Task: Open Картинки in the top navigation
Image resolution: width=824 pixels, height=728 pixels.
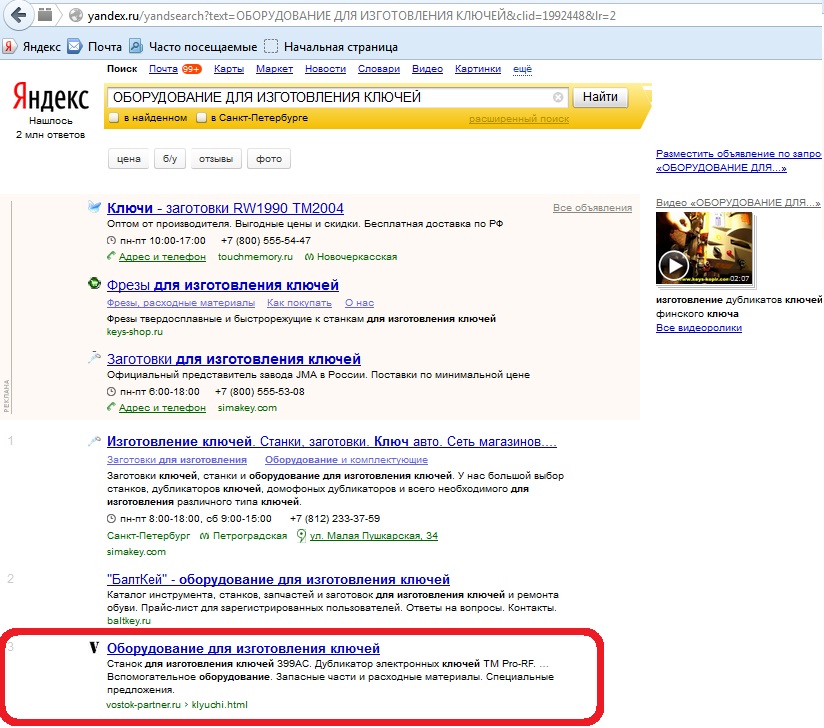Action: click(478, 69)
